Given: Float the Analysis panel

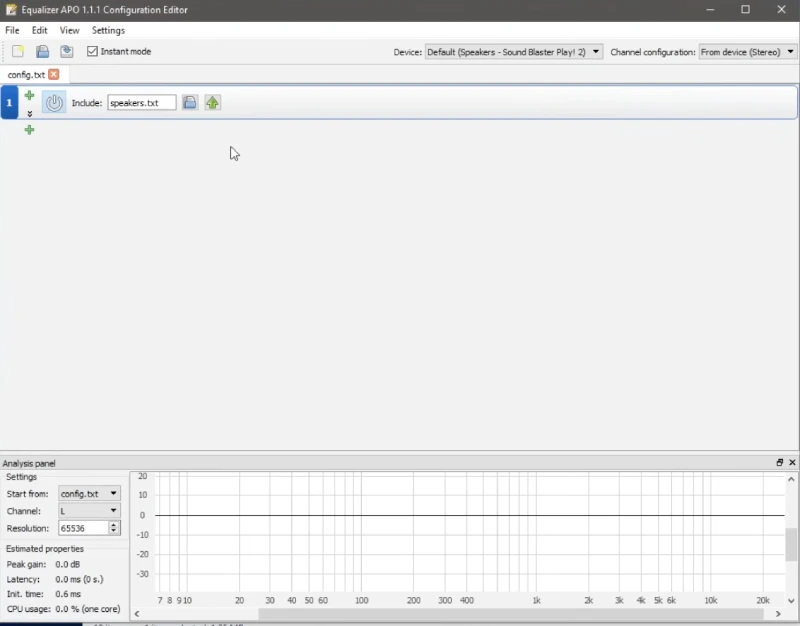Looking at the screenshot, I should click(780, 463).
